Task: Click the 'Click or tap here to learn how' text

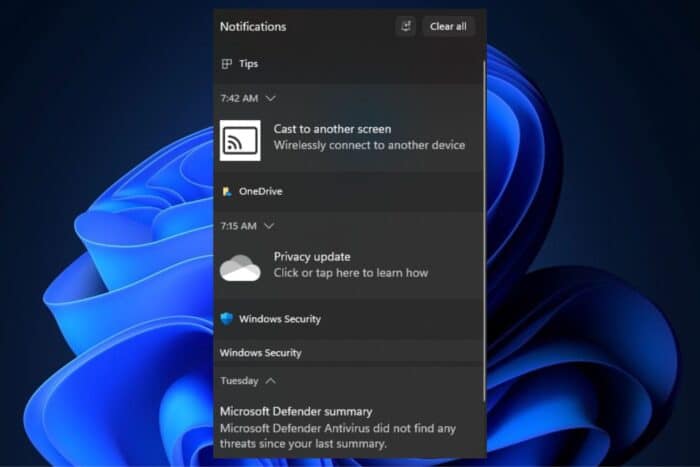Action: point(350,273)
